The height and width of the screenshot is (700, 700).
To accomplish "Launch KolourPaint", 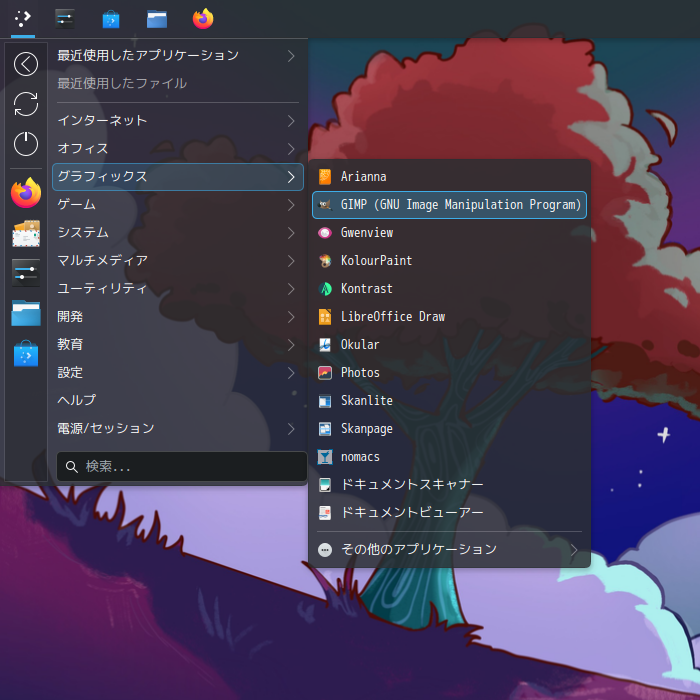I will pos(449,261).
